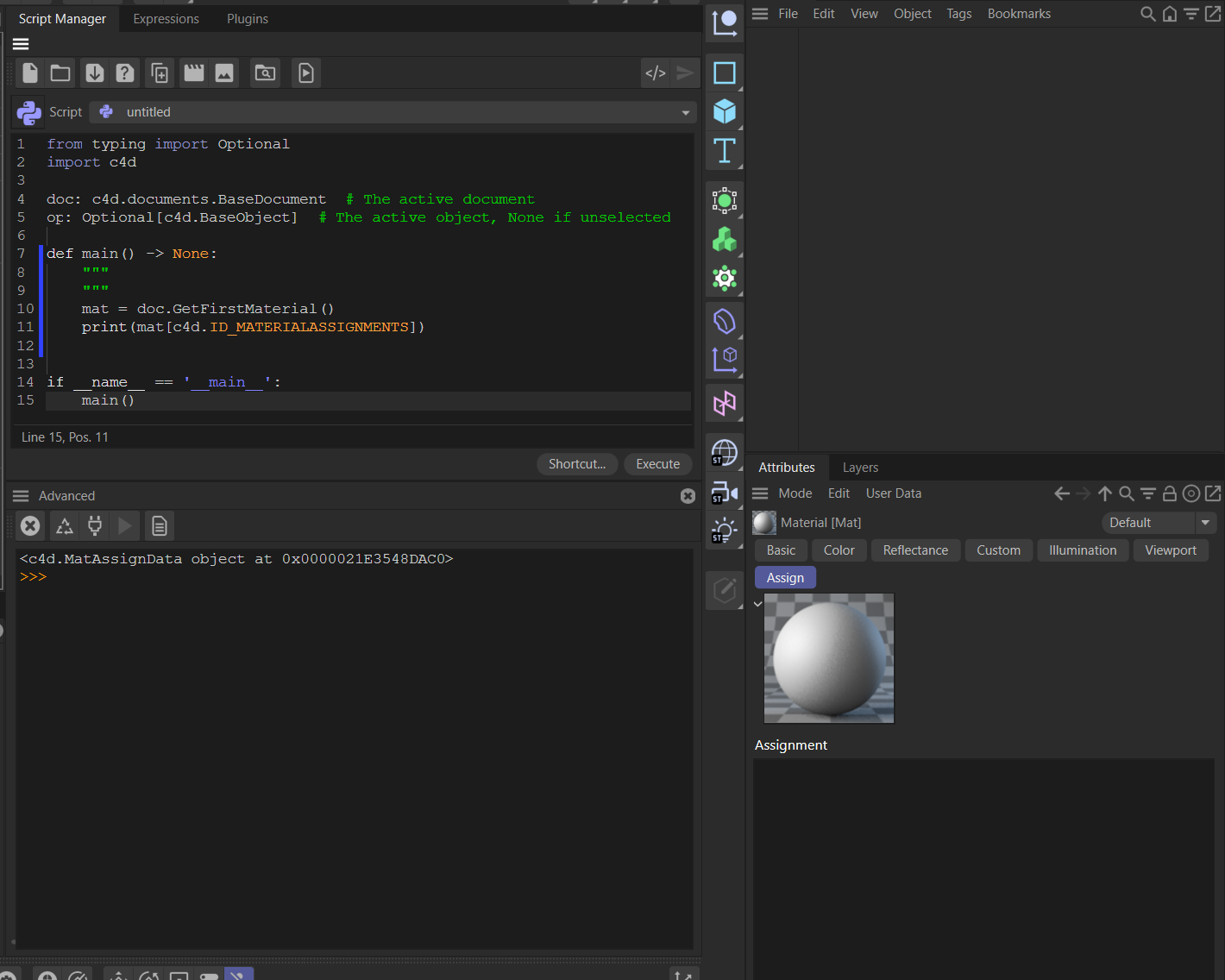1225x980 pixels.
Task: Click the Python logo beside the Script label
Action: (x=29, y=112)
